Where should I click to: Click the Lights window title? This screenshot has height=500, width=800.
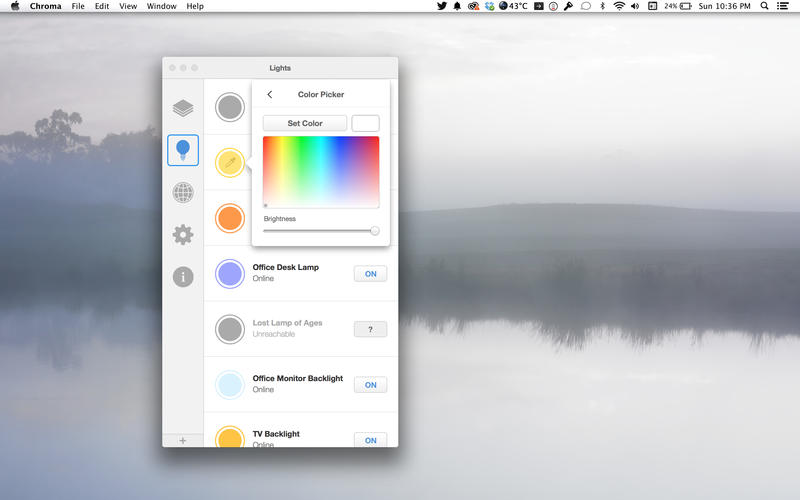point(280,68)
